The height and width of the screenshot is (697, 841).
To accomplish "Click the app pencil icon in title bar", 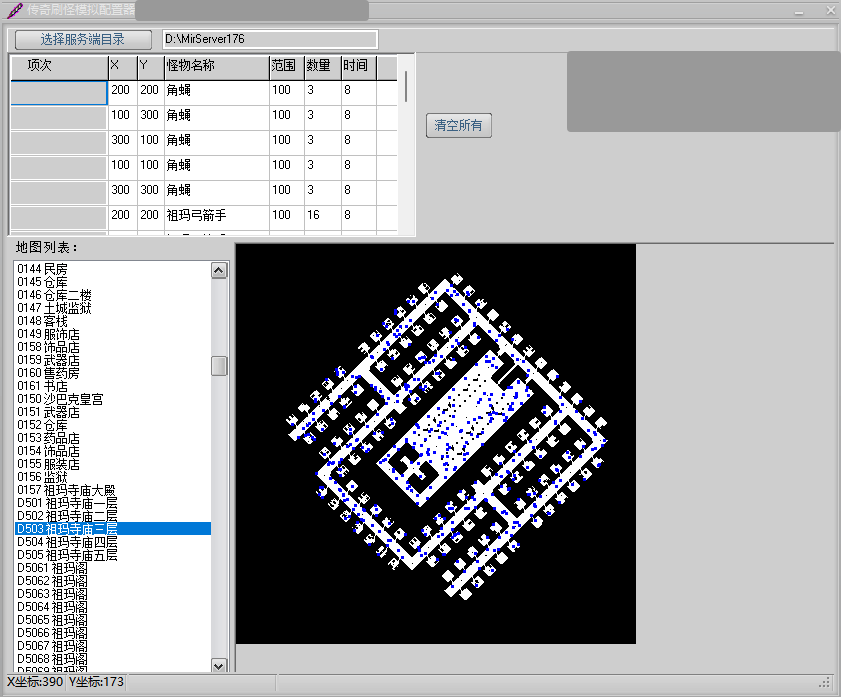I will click(15, 10).
